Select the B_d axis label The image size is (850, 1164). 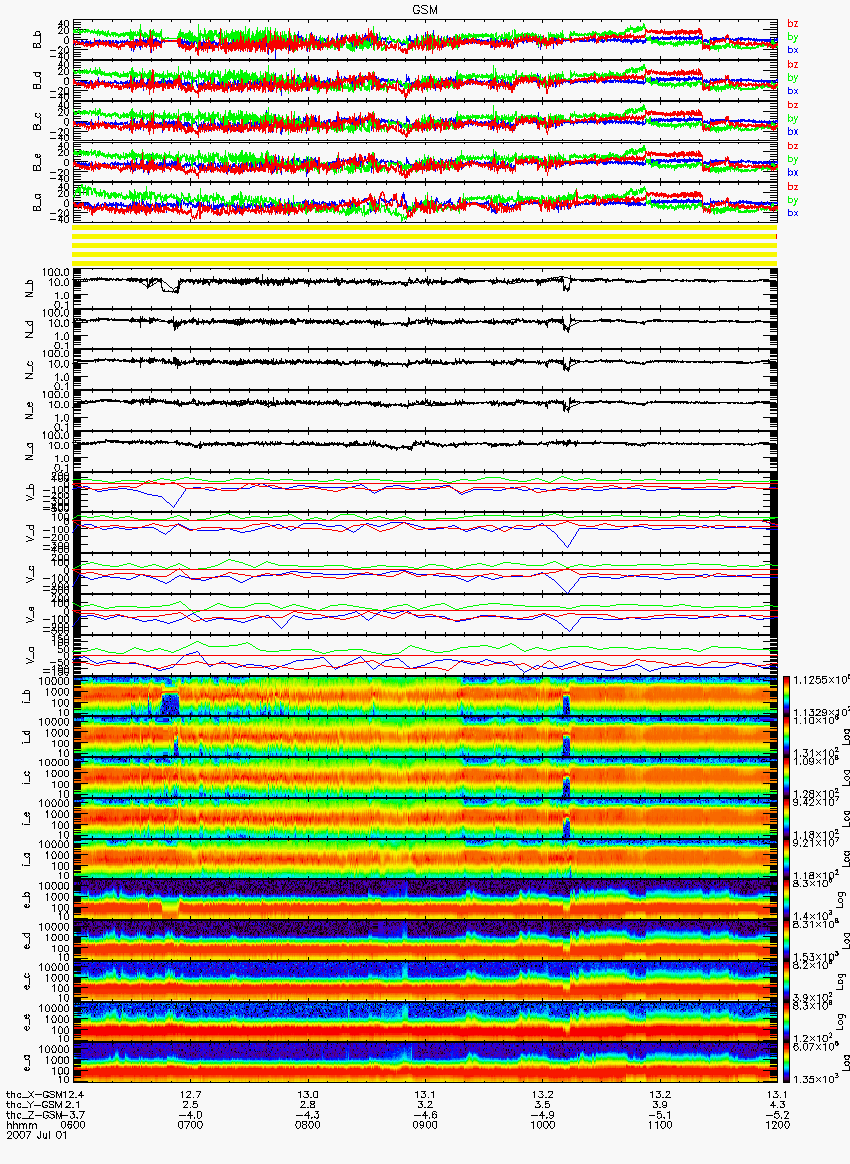(x=38, y=81)
